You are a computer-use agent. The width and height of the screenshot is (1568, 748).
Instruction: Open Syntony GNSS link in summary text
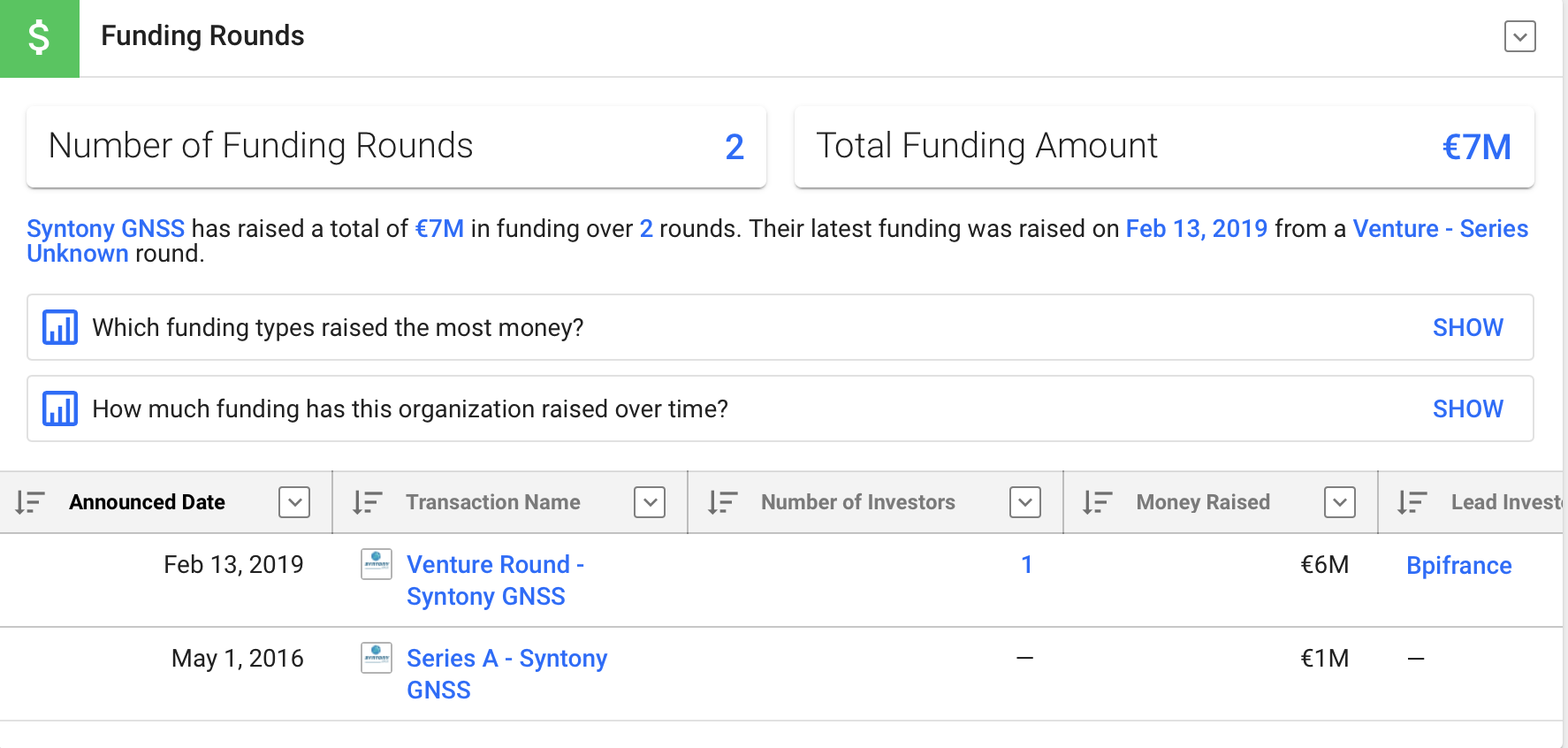(106, 228)
